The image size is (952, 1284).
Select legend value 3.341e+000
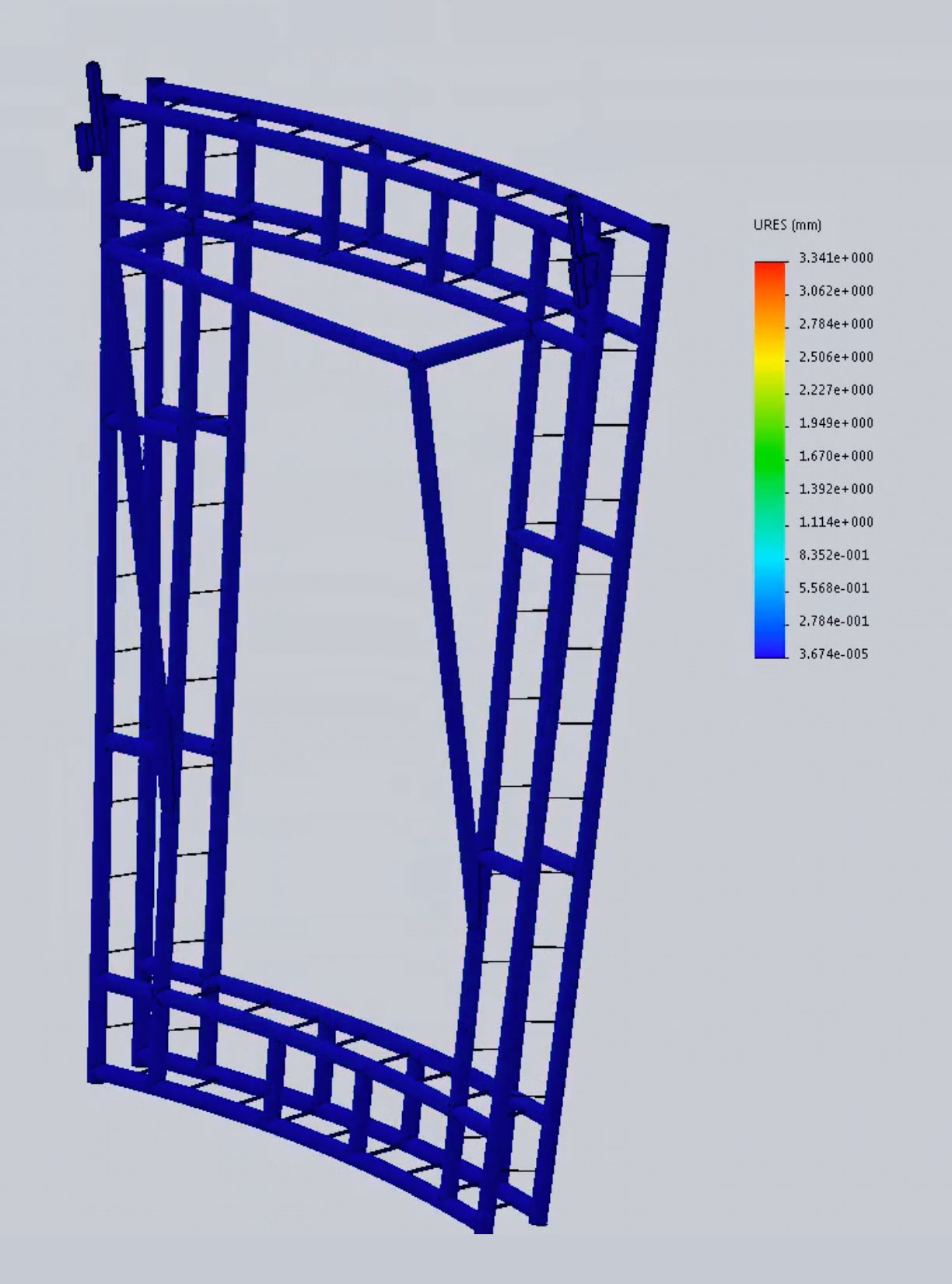(836, 258)
